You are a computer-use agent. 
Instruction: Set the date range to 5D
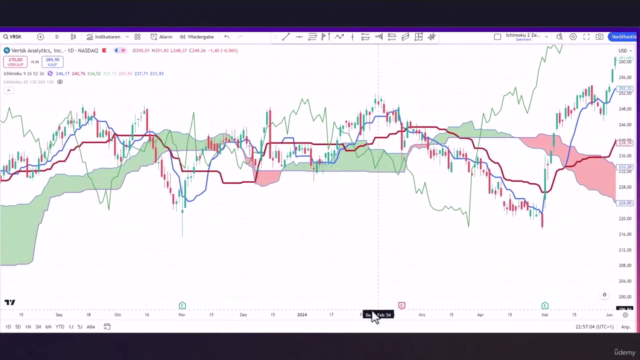(x=18, y=327)
